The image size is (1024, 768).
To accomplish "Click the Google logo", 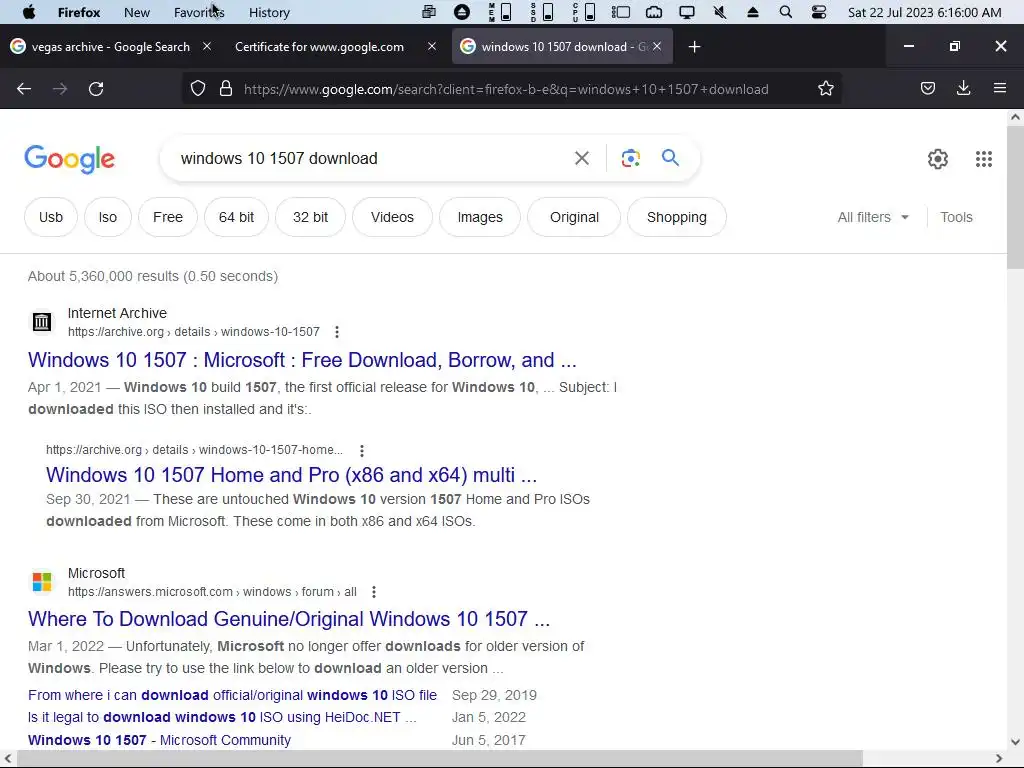I will 70,159.
